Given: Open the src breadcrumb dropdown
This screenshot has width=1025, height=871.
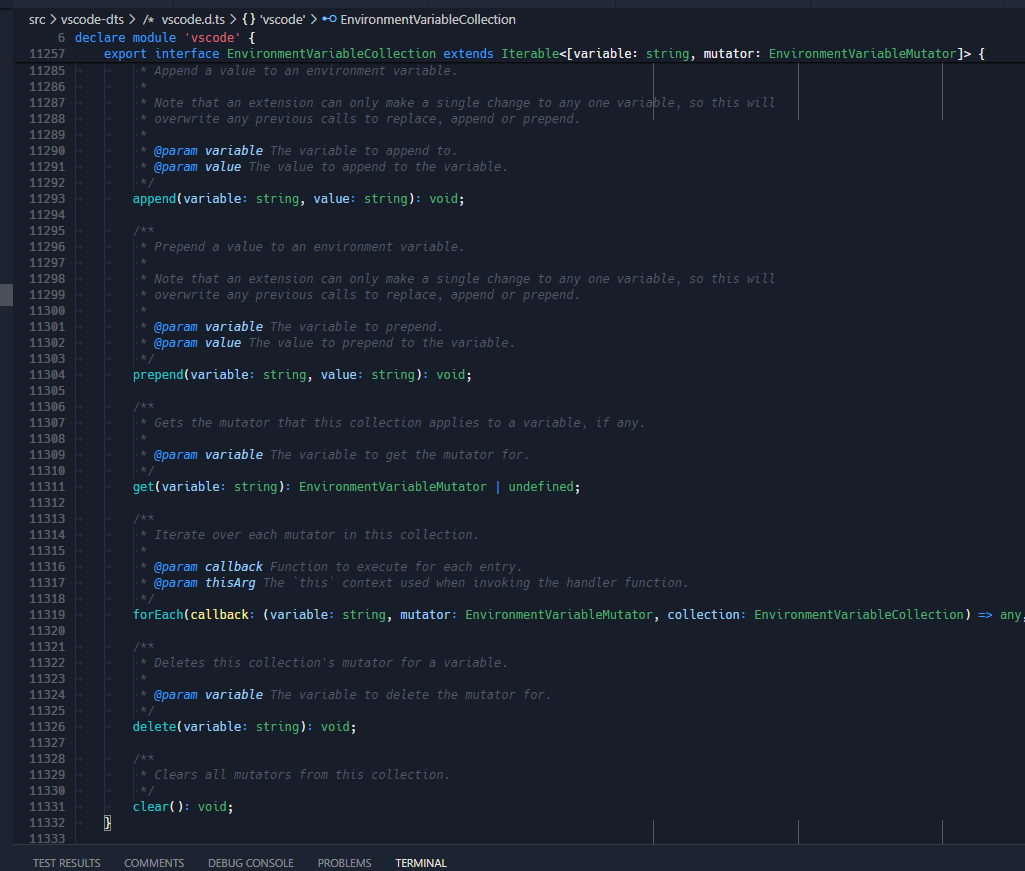Looking at the screenshot, I should pyautogui.click(x=35, y=18).
